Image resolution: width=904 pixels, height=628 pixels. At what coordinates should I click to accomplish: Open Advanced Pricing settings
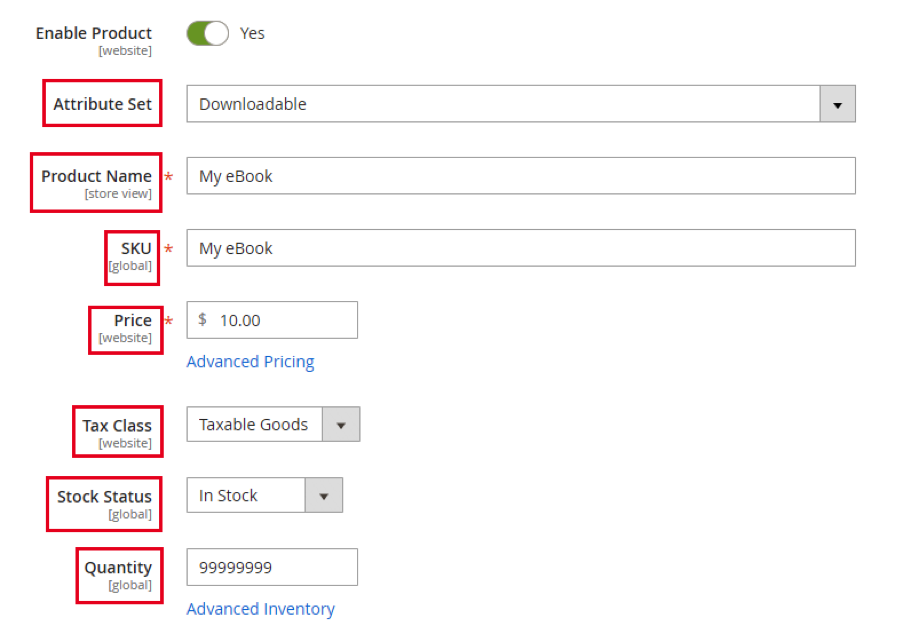pos(250,361)
